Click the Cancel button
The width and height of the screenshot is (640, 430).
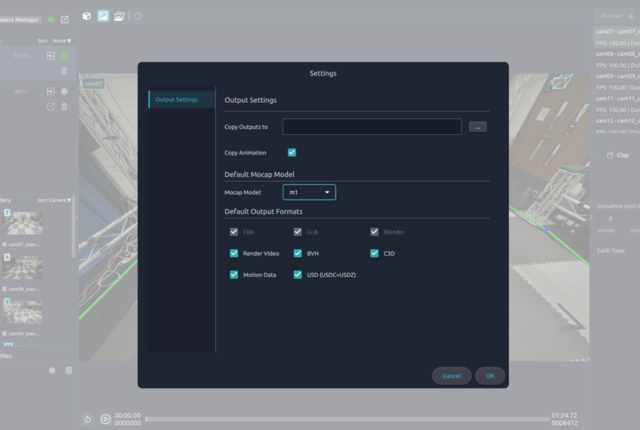[451, 376]
